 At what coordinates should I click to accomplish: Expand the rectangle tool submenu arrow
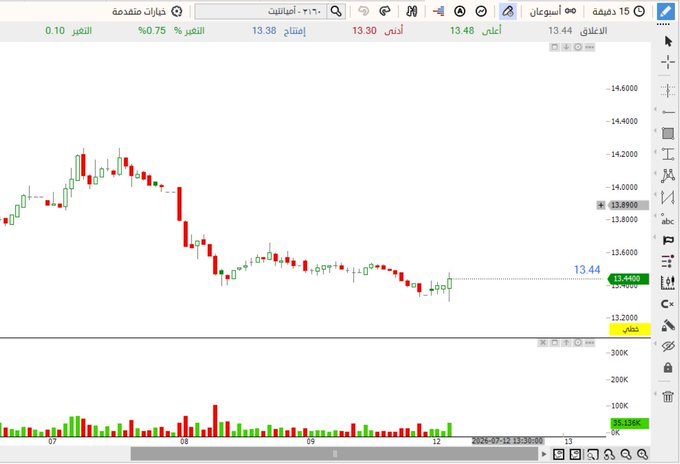pos(655,131)
